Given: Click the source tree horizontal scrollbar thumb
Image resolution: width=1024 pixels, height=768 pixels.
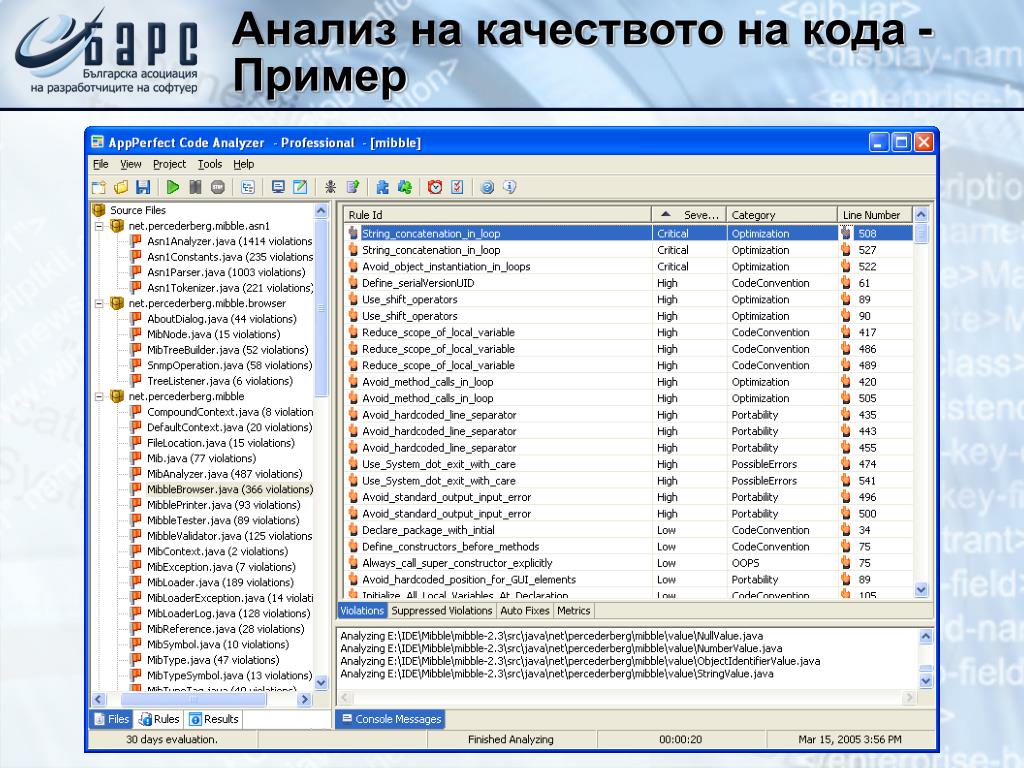Looking at the screenshot, I should tap(193, 699).
